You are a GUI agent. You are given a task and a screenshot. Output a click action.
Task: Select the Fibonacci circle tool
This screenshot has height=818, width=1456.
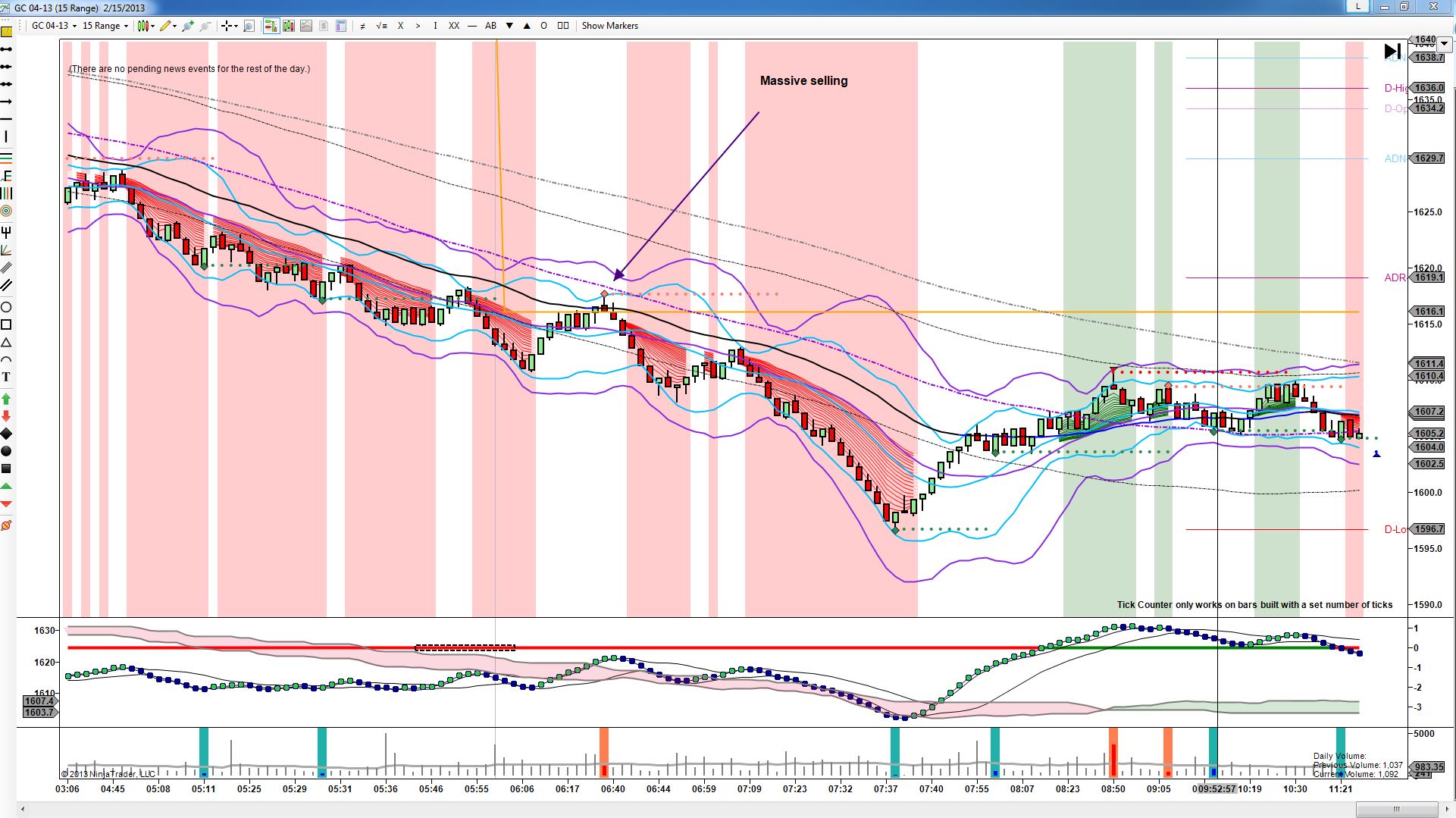(7, 211)
